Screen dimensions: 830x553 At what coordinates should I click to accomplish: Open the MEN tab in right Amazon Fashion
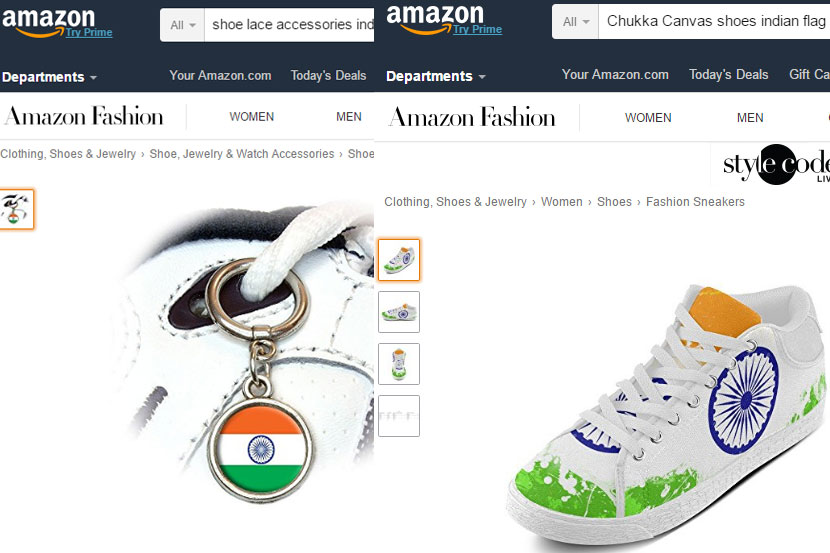pos(750,118)
